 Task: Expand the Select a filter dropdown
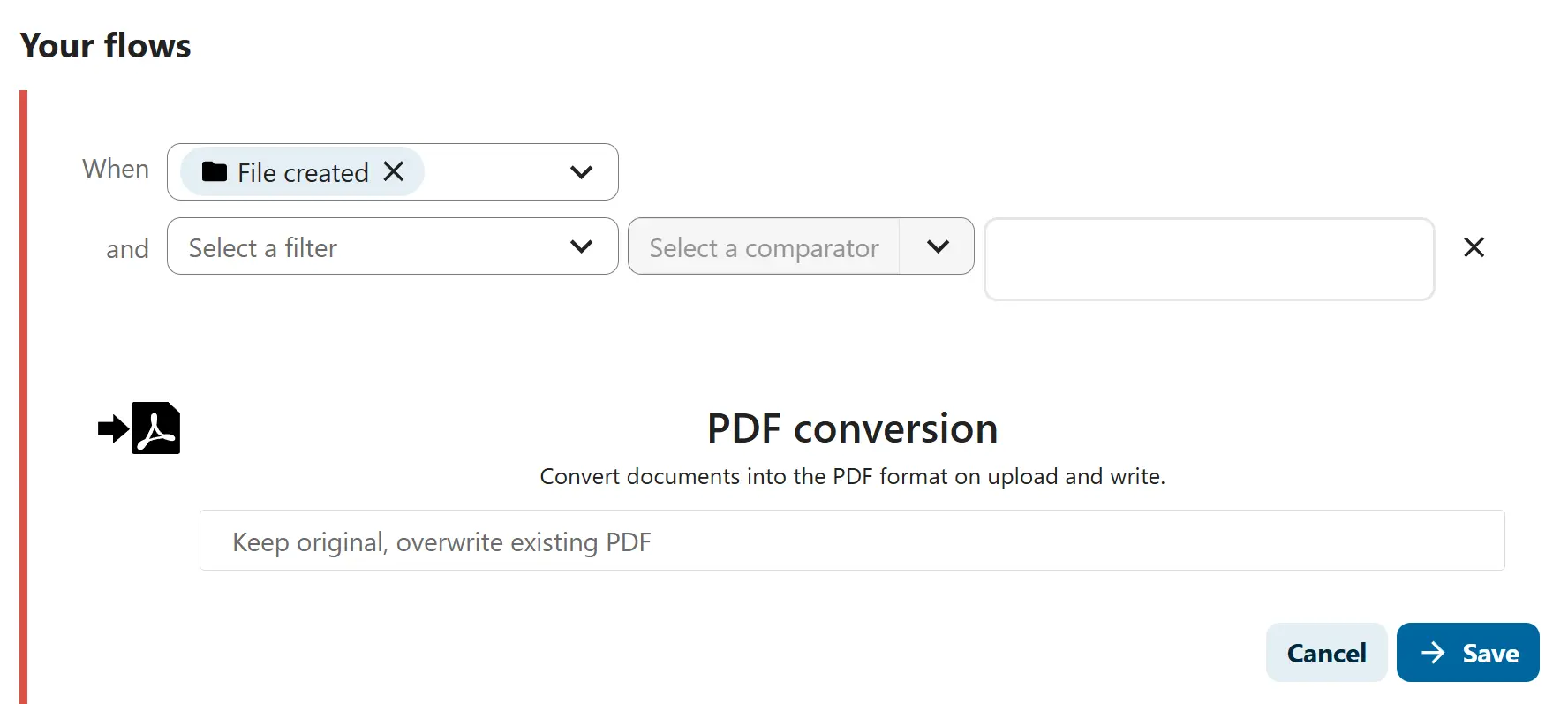582,247
